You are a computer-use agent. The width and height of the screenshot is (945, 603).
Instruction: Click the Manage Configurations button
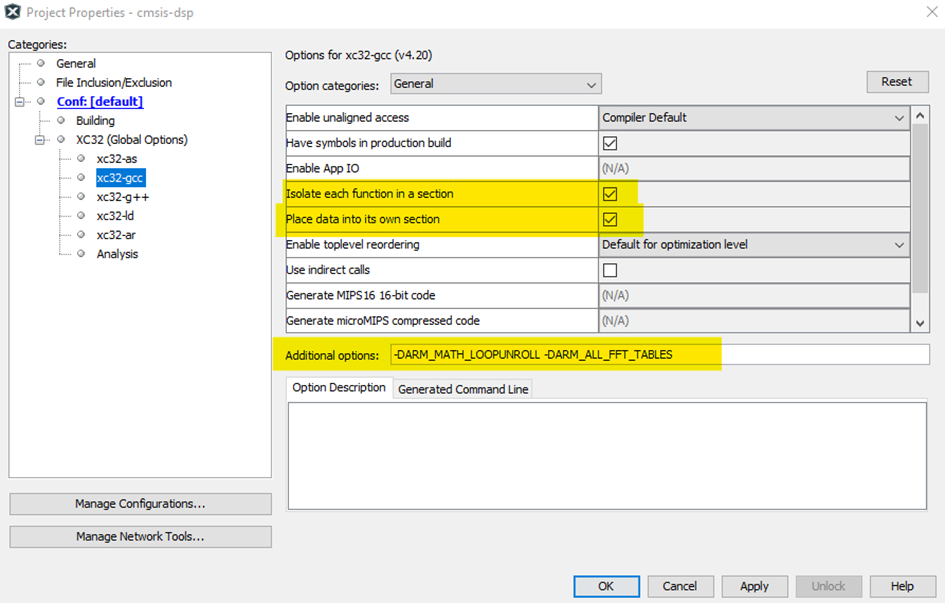coord(140,504)
